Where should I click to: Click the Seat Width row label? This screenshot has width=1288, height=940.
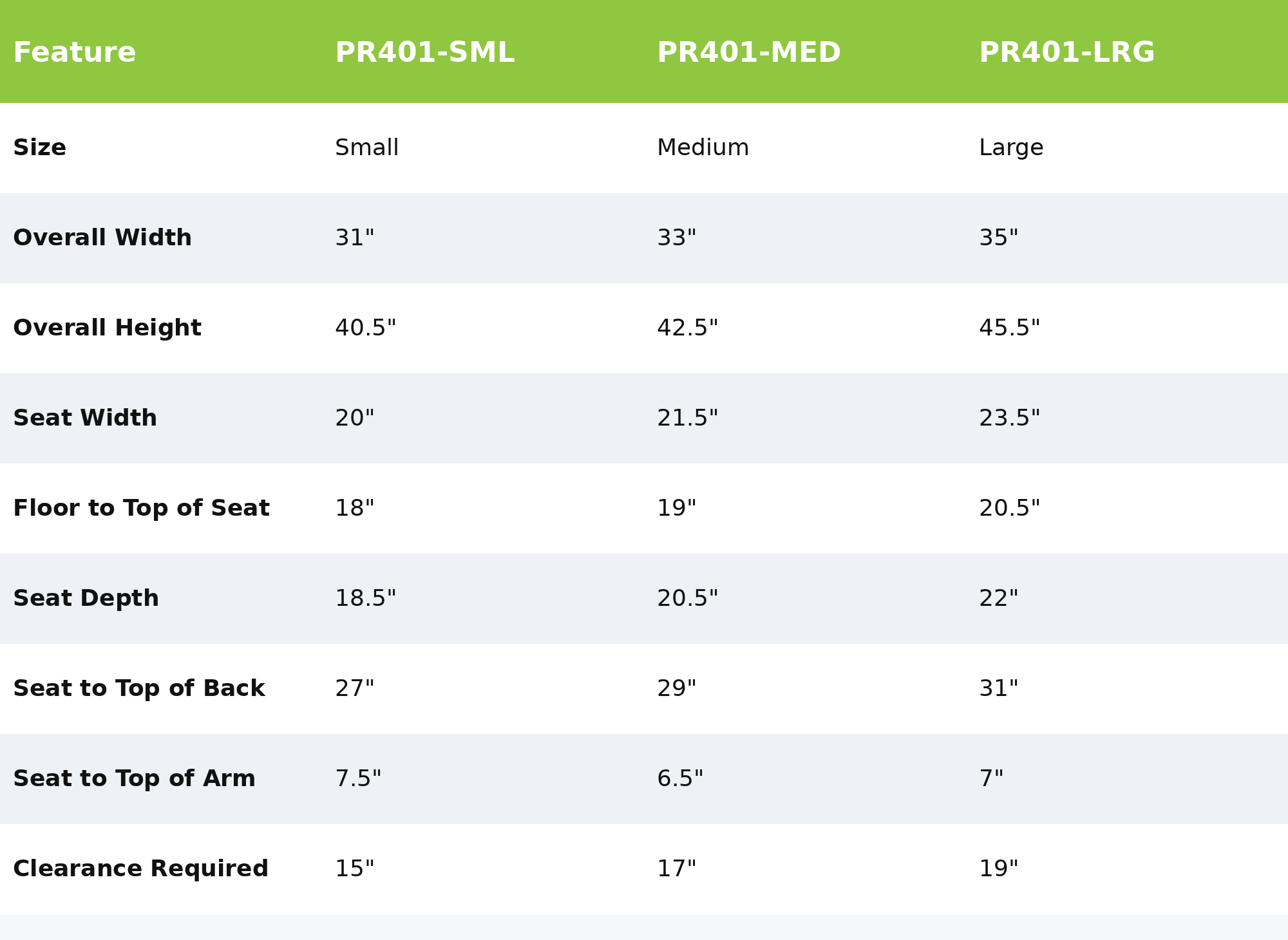85,418
